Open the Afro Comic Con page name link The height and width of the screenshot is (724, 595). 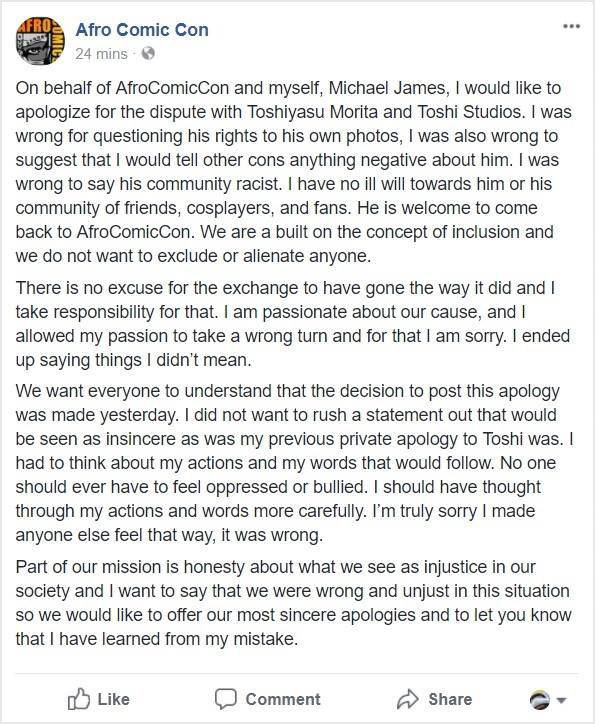click(x=142, y=30)
